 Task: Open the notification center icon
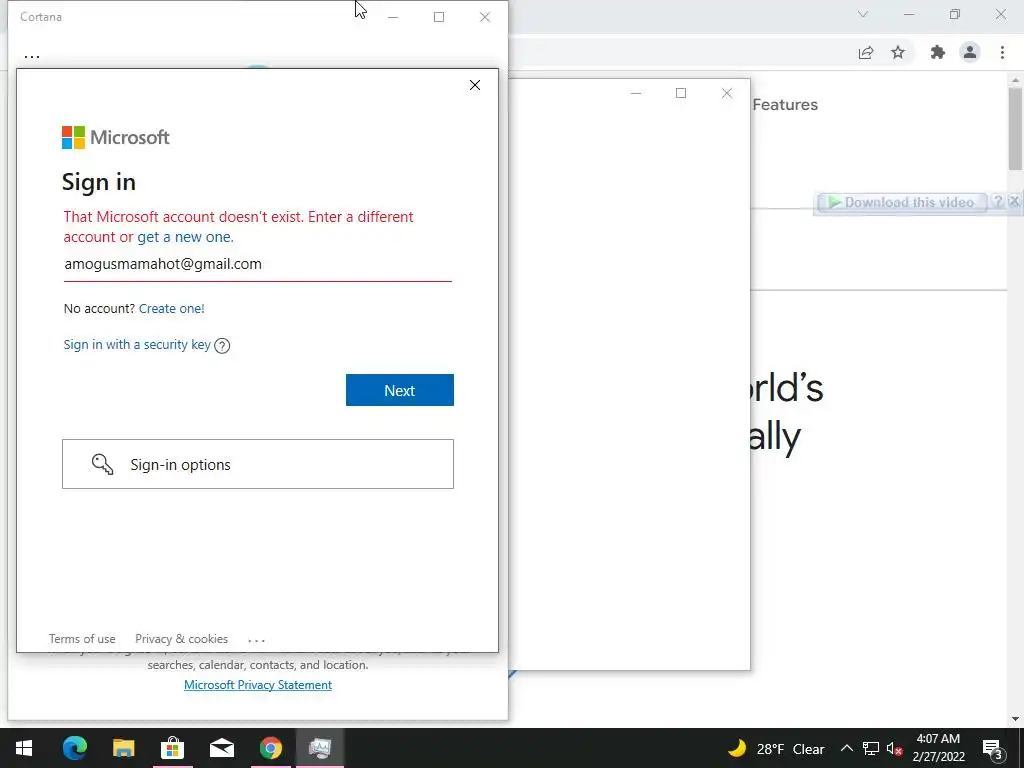click(x=992, y=749)
